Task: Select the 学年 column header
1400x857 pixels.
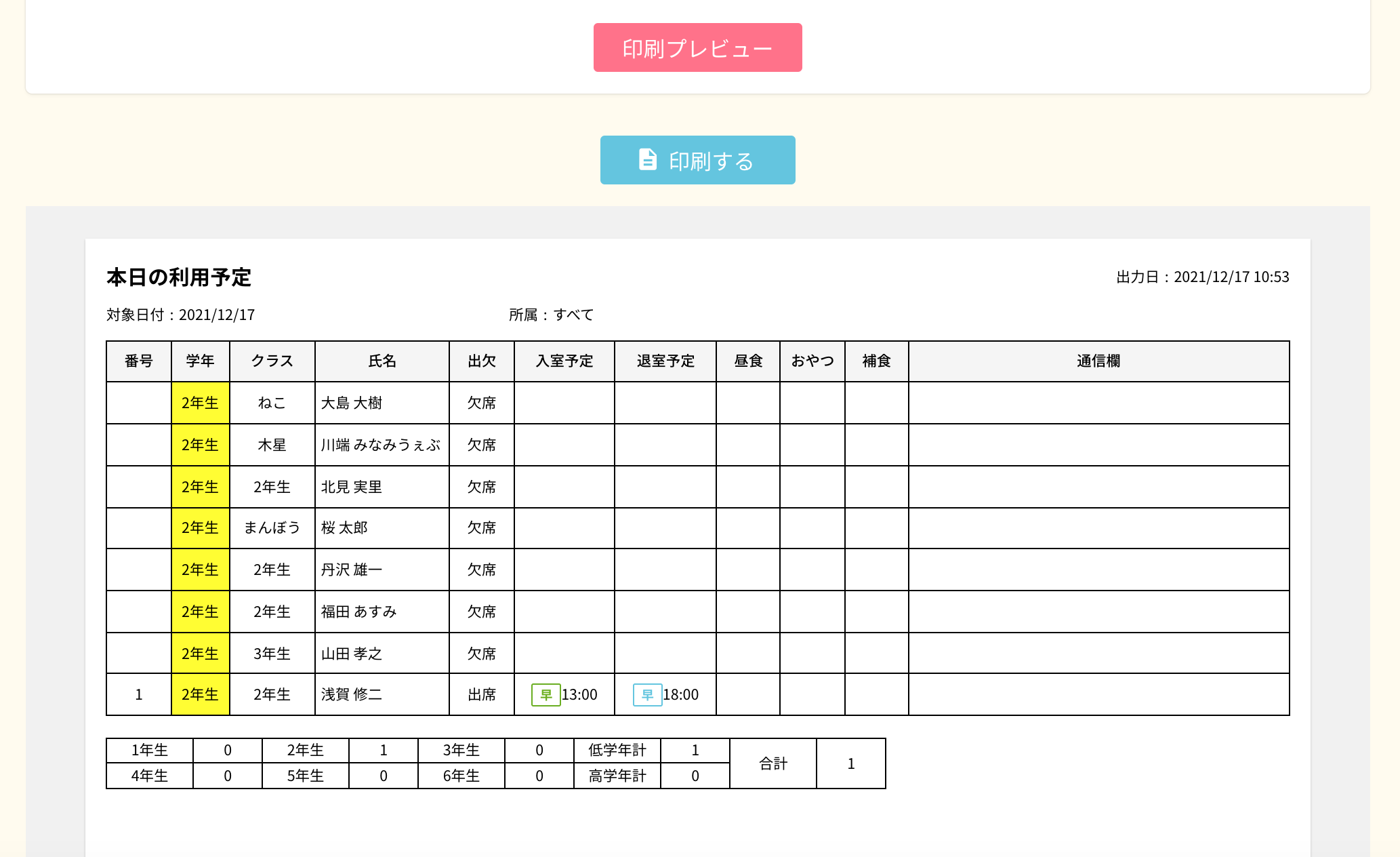Action: tap(201, 361)
